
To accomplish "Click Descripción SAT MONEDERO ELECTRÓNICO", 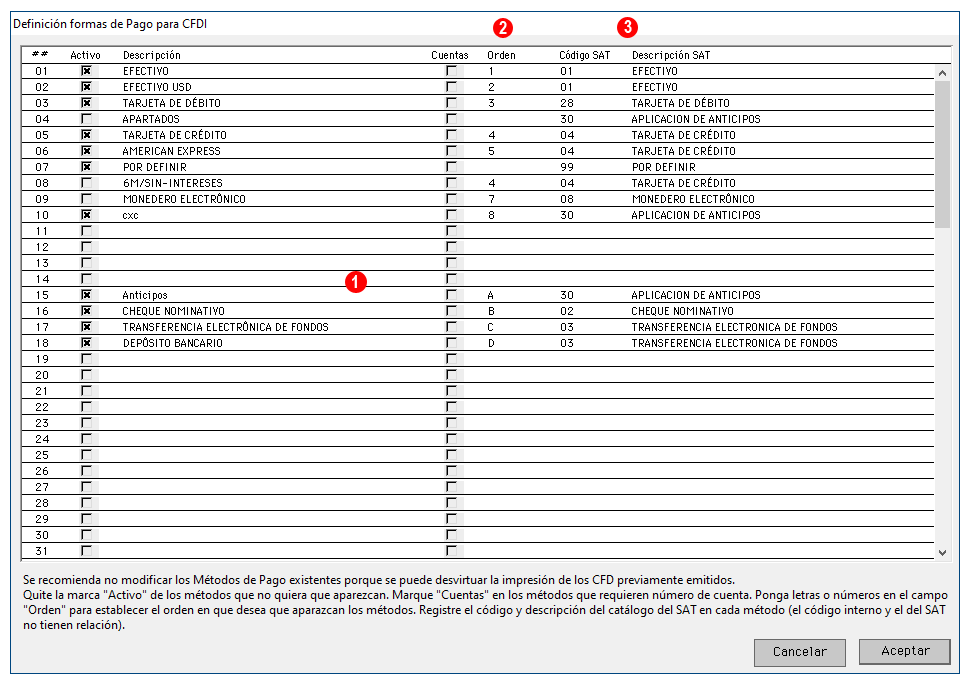I will 693,199.
